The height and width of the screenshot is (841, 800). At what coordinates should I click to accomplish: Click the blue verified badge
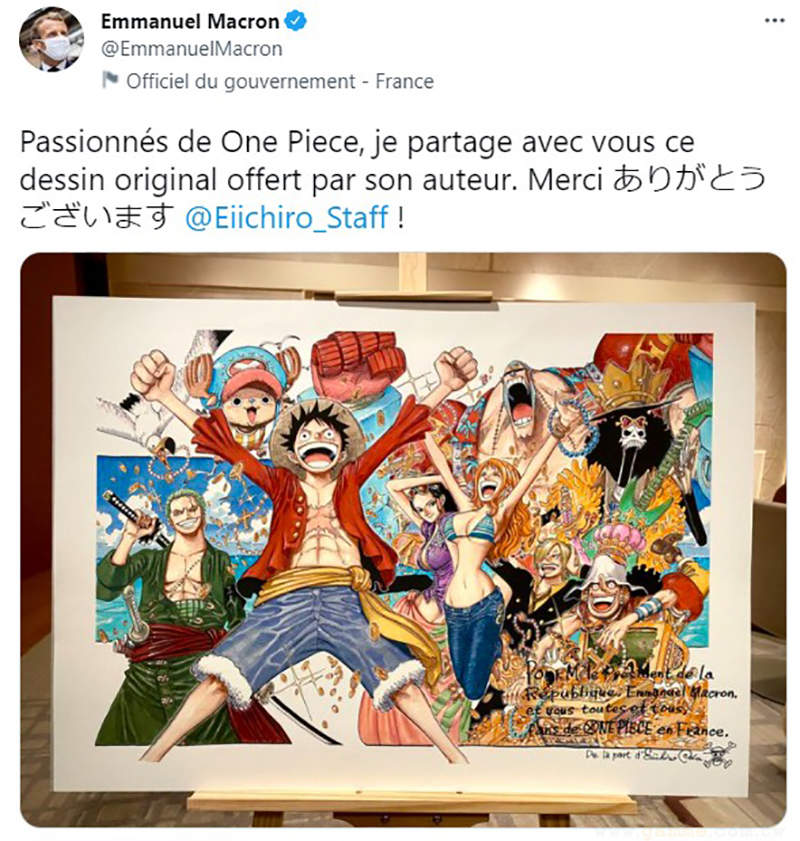(295, 21)
